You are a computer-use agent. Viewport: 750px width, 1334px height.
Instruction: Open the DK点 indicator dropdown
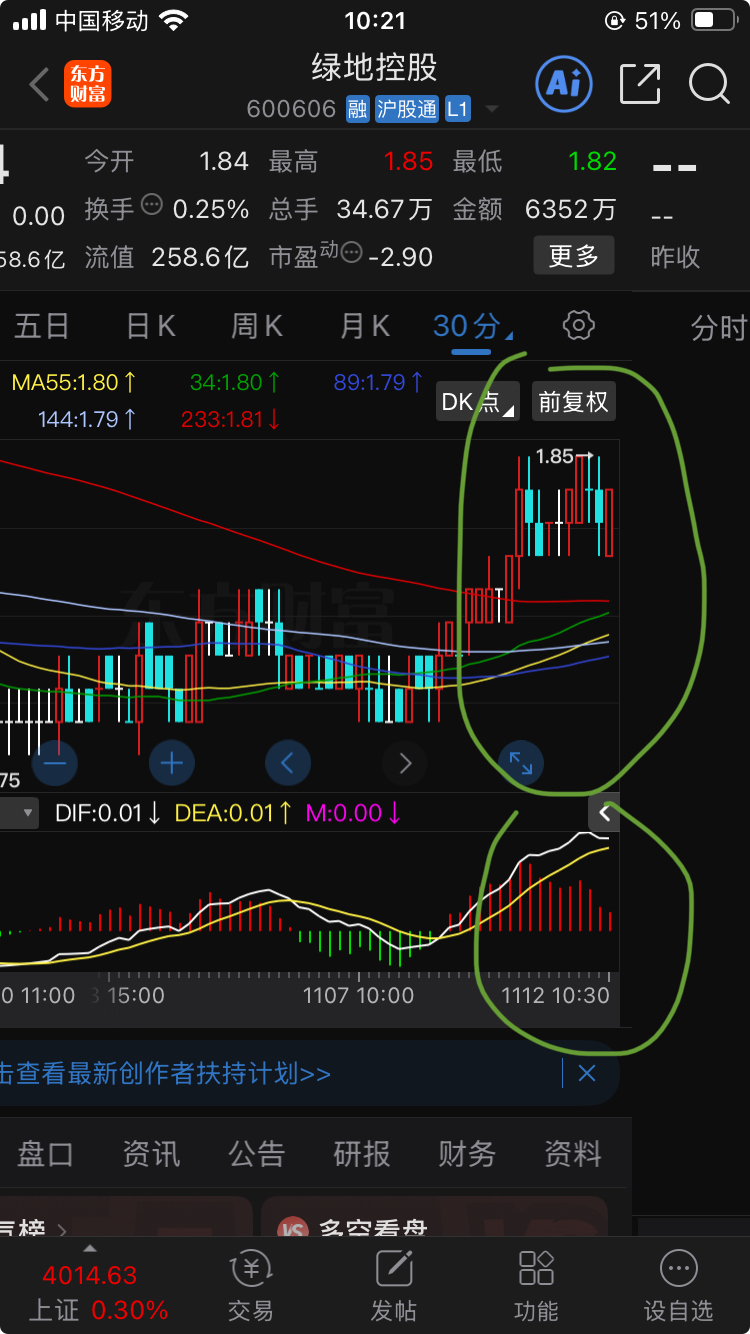pyautogui.click(x=478, y=402)
